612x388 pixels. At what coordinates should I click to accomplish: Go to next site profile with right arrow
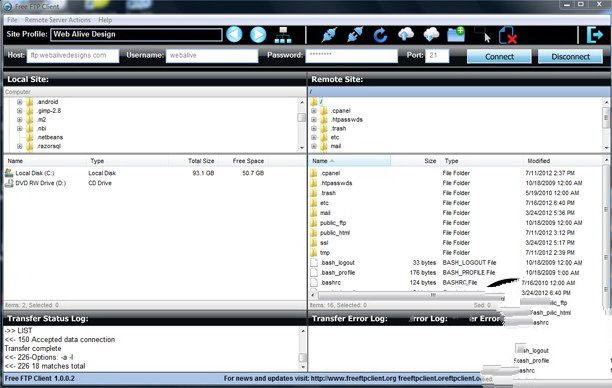[258, 35]
